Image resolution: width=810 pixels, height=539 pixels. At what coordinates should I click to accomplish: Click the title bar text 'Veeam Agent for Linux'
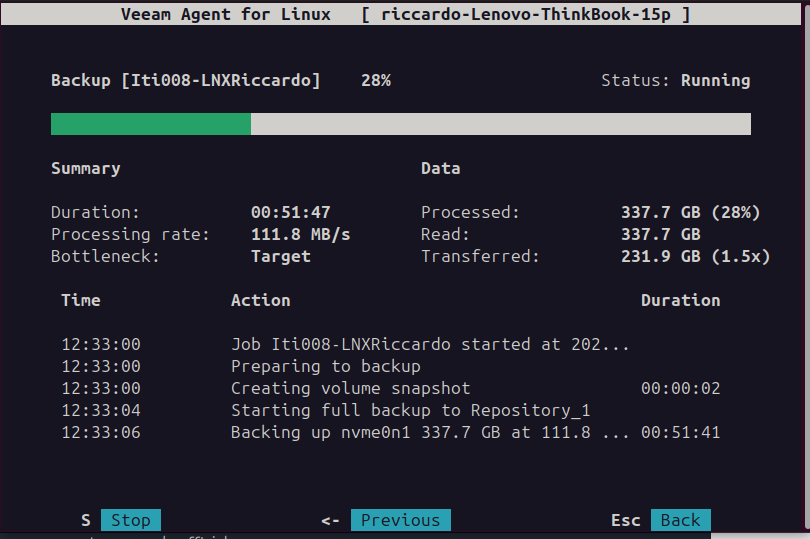point(226,14)
